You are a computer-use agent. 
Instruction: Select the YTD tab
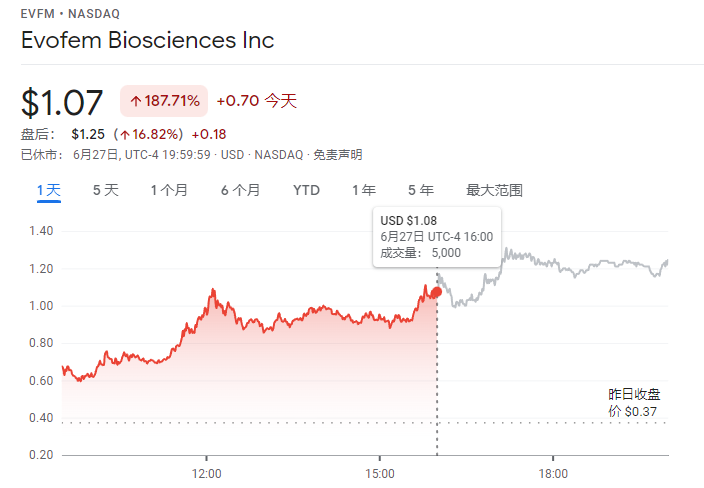tap(306, 190)
